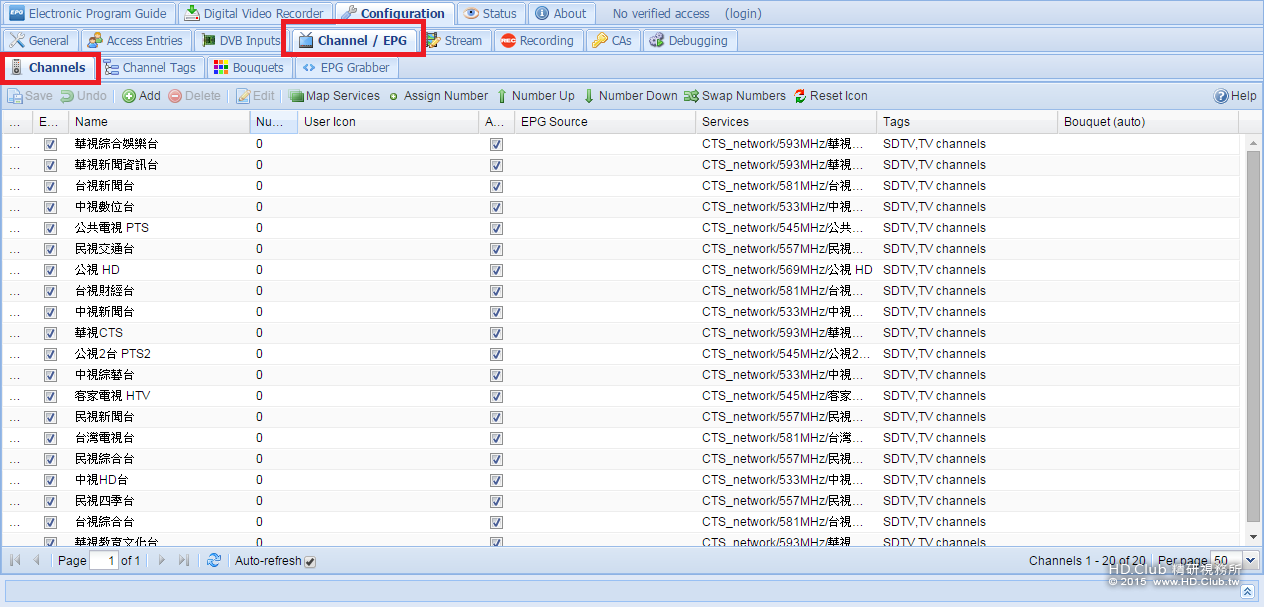This screenshot has width=1264, height=607.
Task: Go to last page button
Action: 183,561
